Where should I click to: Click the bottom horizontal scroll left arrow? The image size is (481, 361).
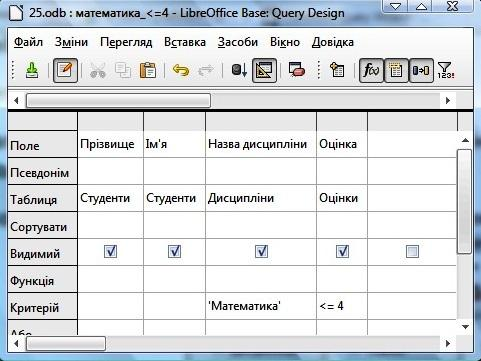[x=16, y=343]
